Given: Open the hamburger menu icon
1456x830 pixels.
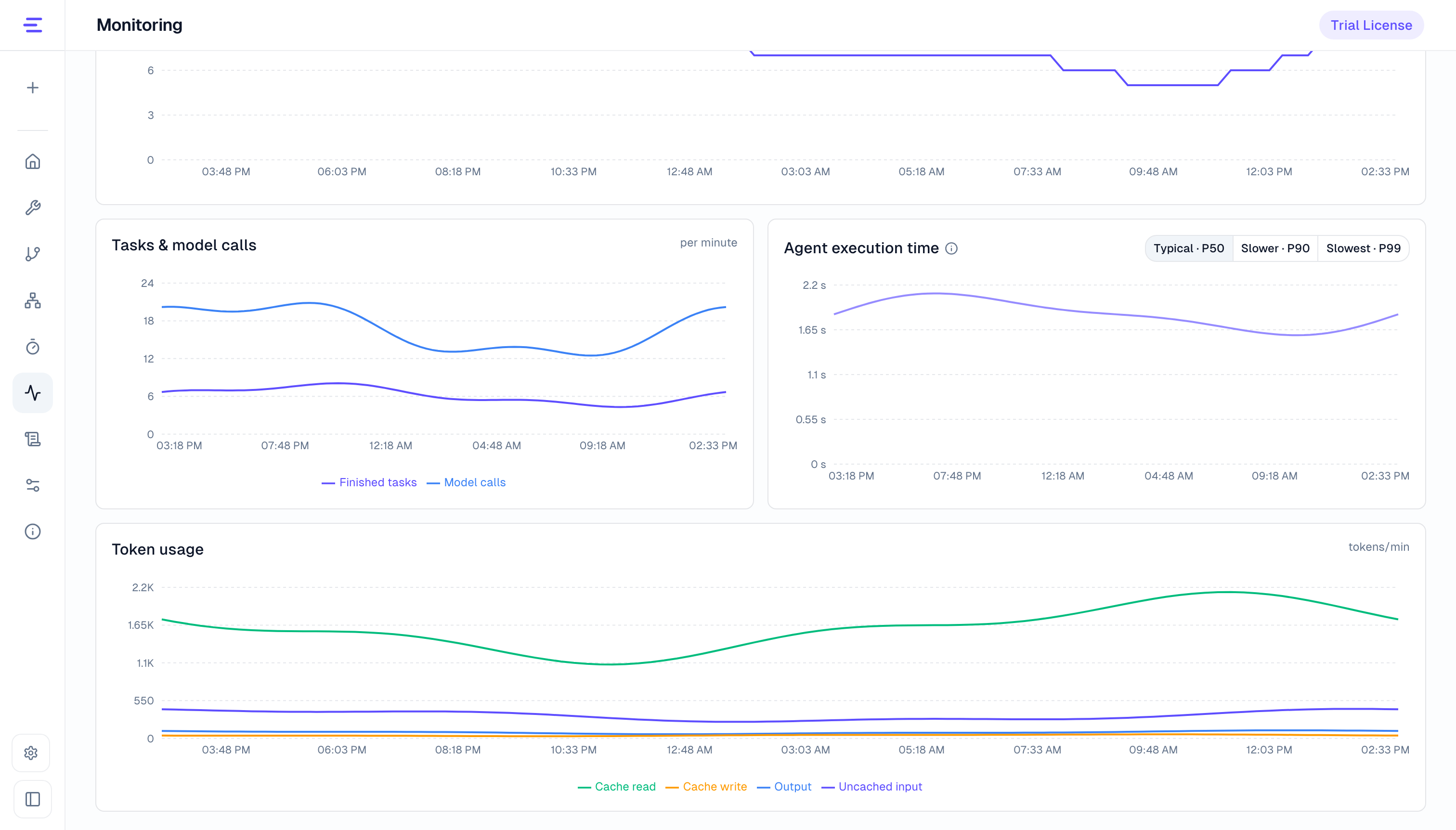Looking at the screenshot, I should pos(32,25).
